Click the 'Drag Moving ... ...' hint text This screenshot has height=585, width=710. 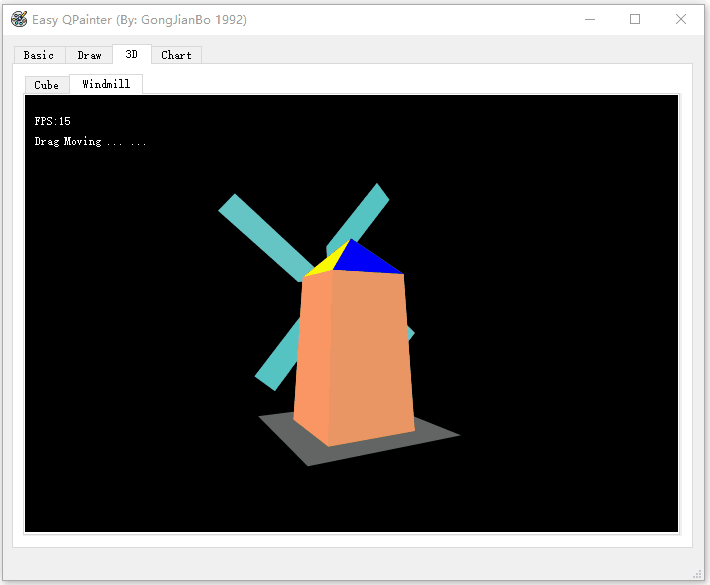pos(90,142)
